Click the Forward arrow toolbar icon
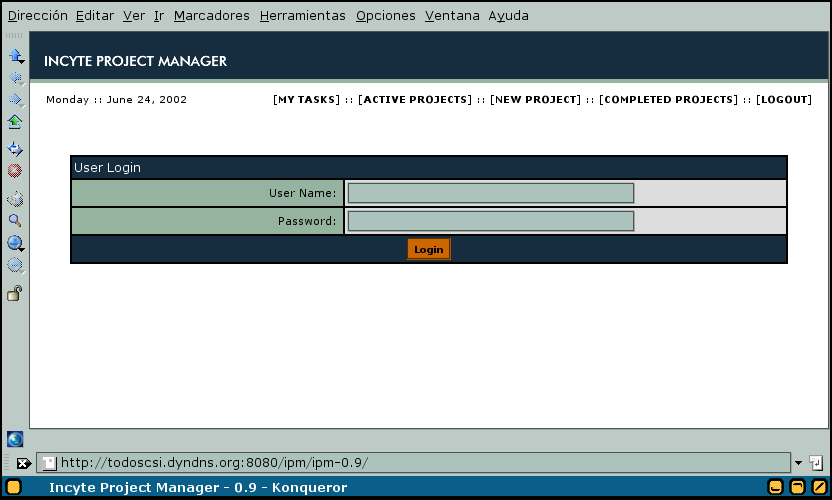Screen dimensions: 832x500 pyautogui.click(x=15, y=100)
